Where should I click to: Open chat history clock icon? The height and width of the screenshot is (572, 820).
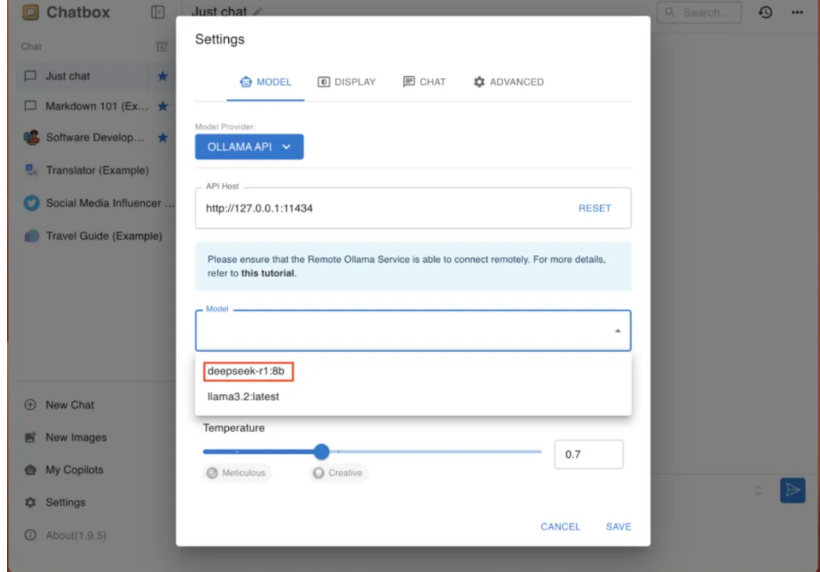pos(766,12)
